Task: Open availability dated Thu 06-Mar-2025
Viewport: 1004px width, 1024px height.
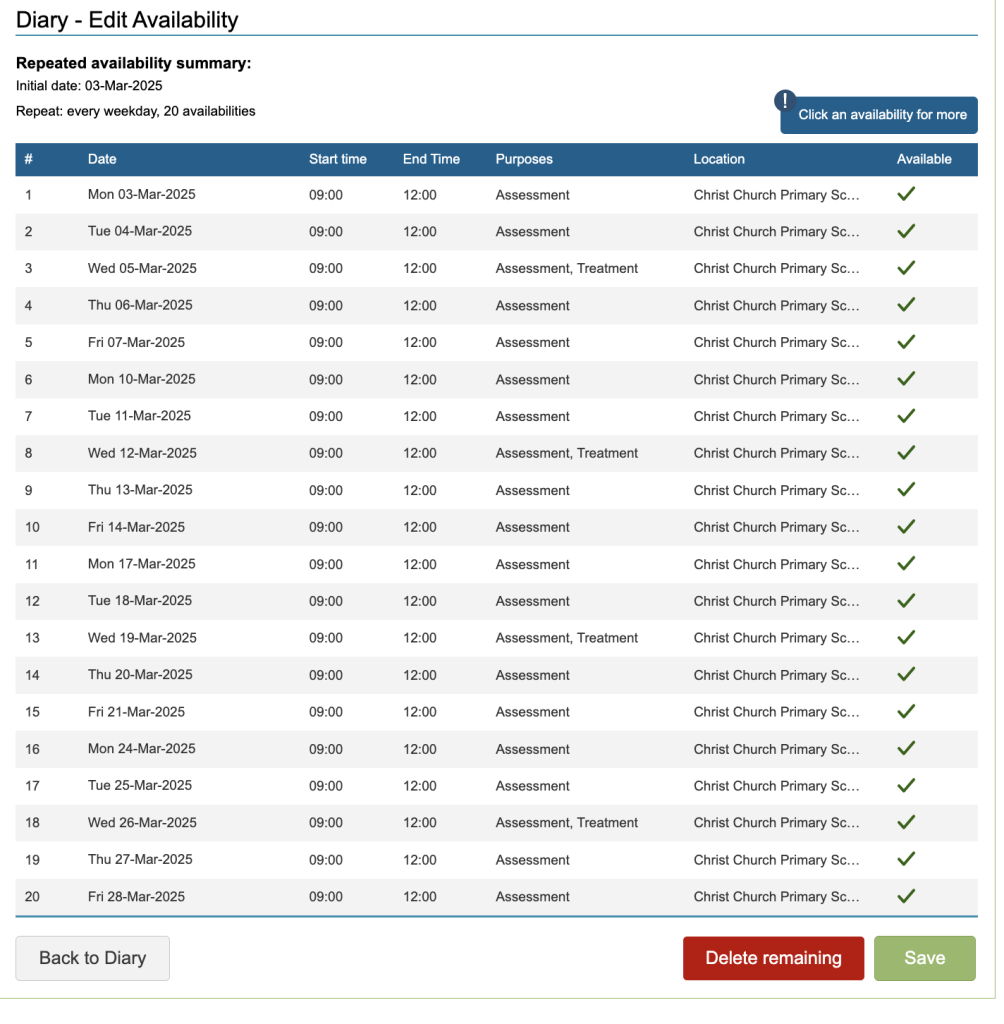Action: pyautogui.click(x=140, y=306)
